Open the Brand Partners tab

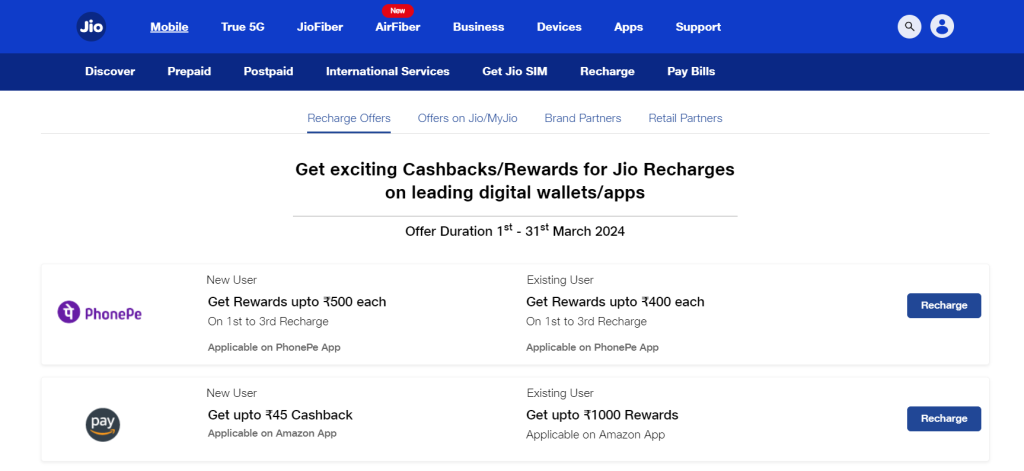tap(583, 118)
